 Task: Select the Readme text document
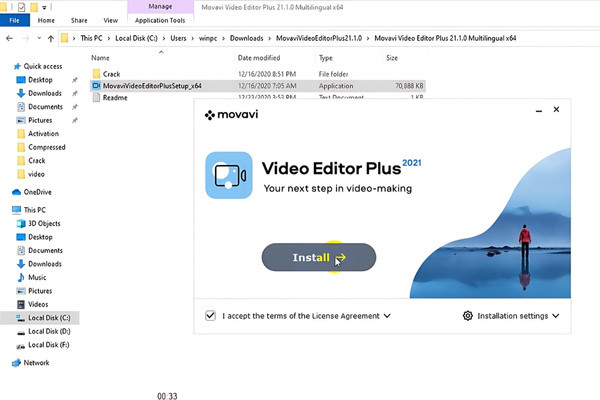[x=115, y=97]
